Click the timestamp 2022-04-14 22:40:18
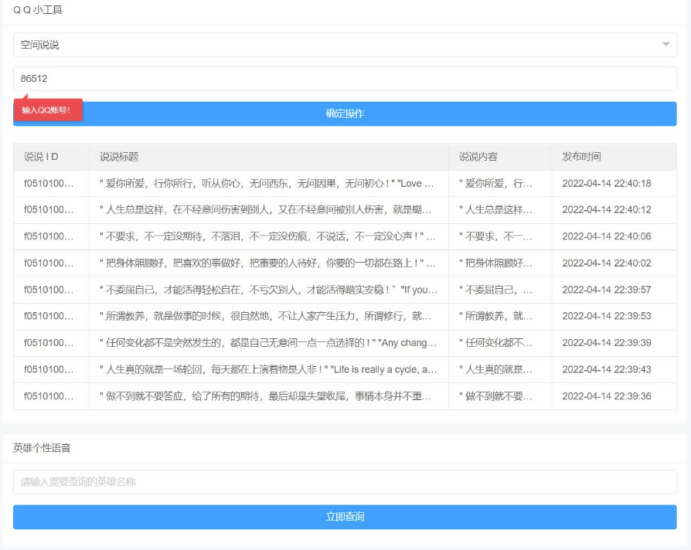 606,183
